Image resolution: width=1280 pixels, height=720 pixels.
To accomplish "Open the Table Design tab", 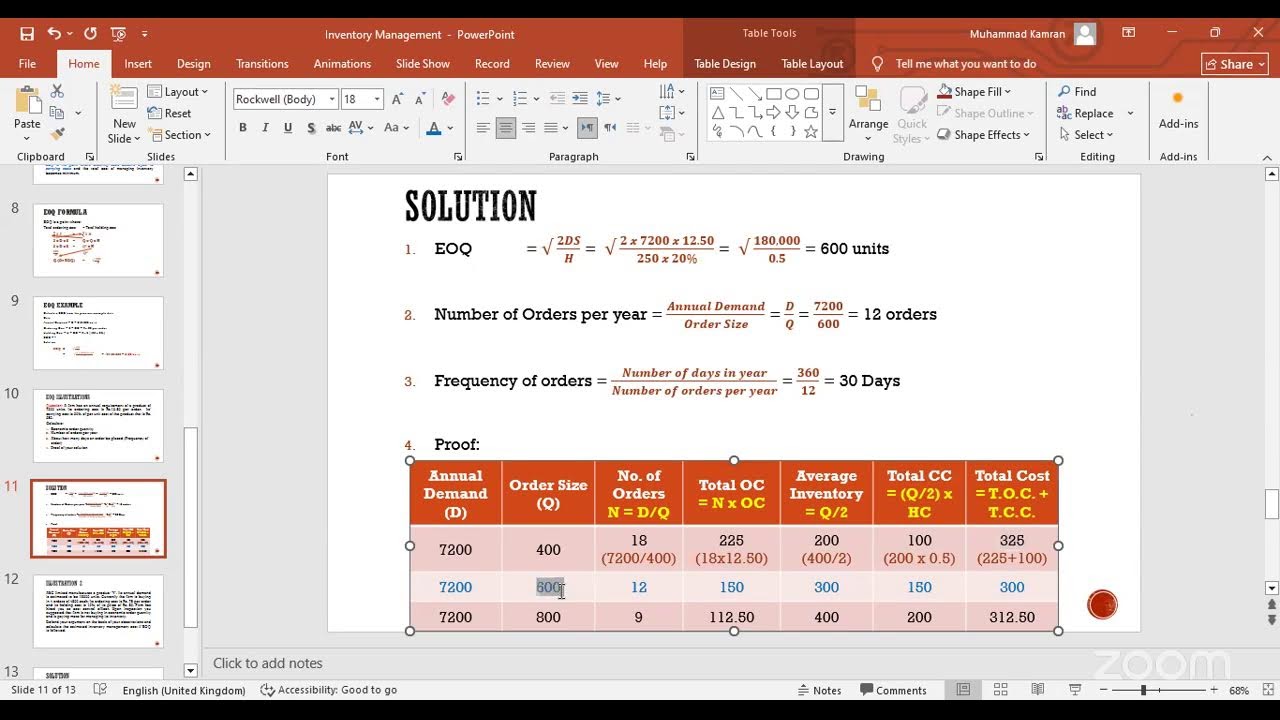I will tap(725, 64).
